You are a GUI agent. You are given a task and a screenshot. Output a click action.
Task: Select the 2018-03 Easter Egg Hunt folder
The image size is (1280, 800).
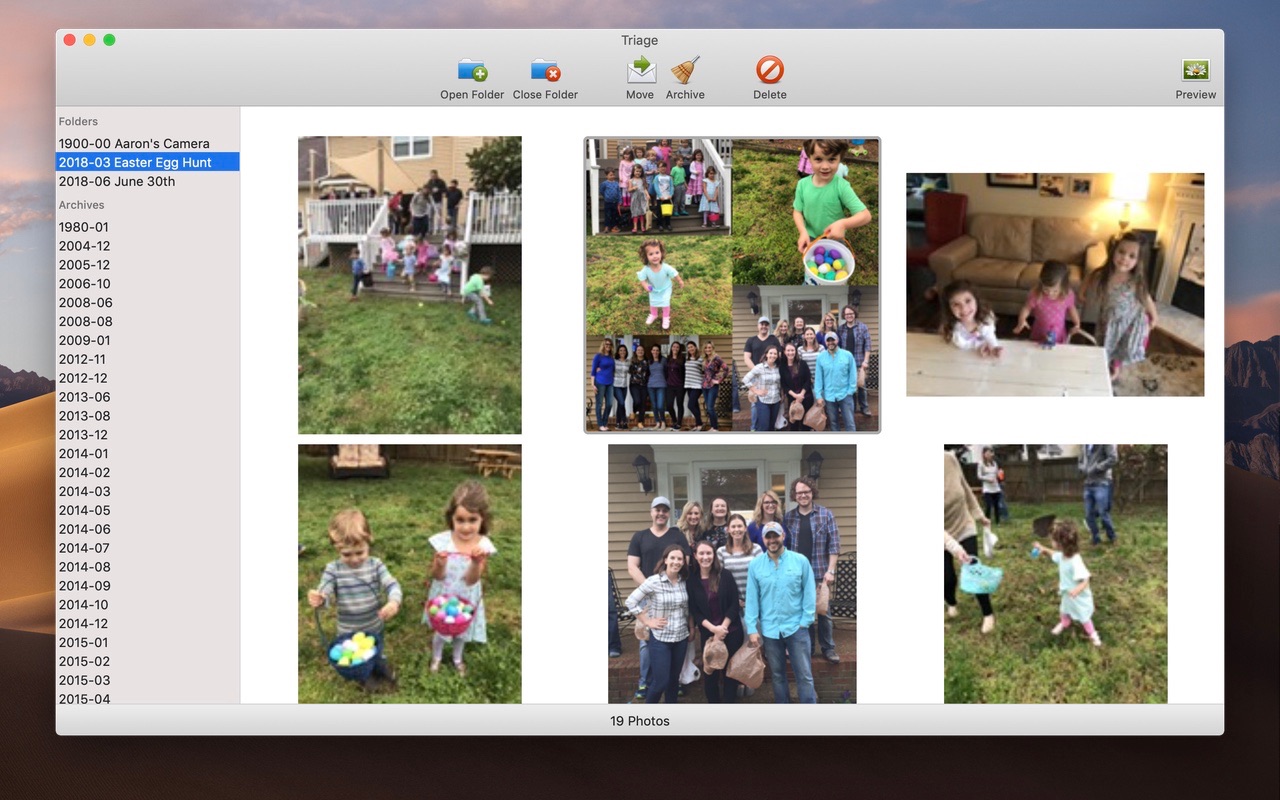tap(148, 162)
